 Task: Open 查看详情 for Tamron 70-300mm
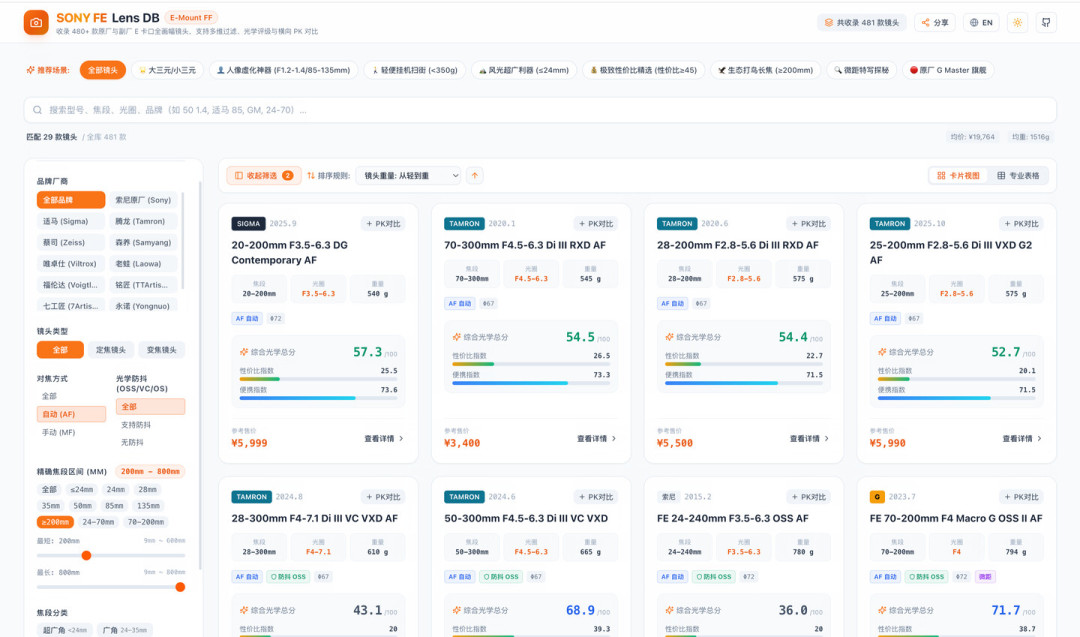[596, 439]
